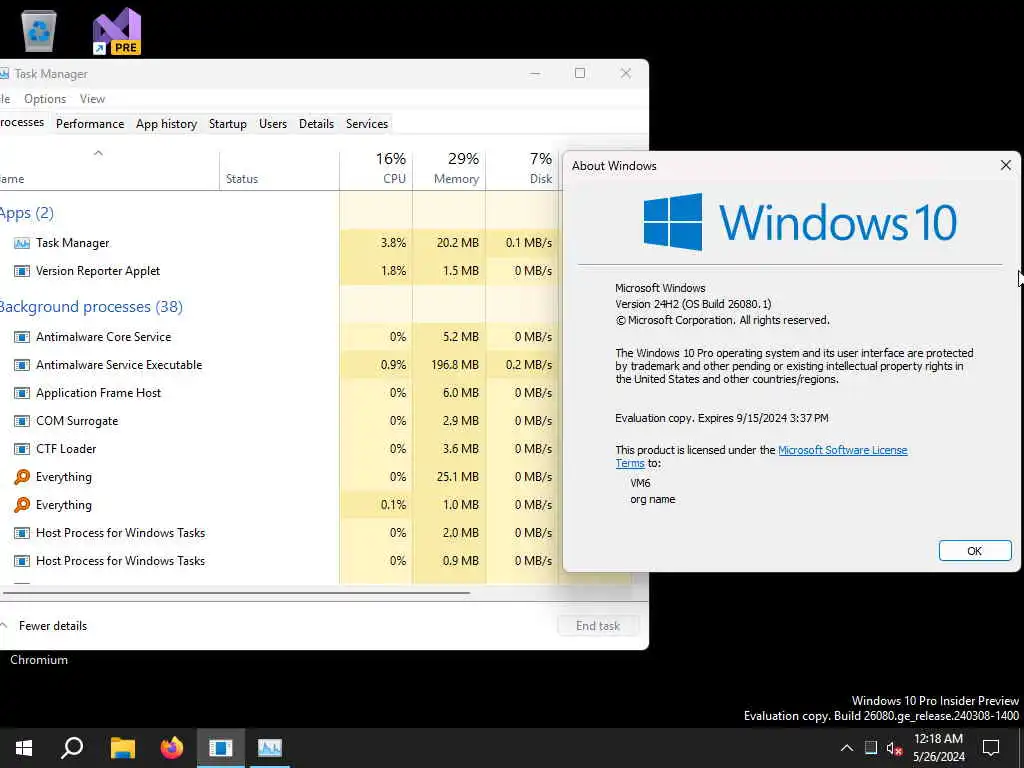Click the CTF Loader process icon
Screen dimensions: 1024x768
[22, 449]
